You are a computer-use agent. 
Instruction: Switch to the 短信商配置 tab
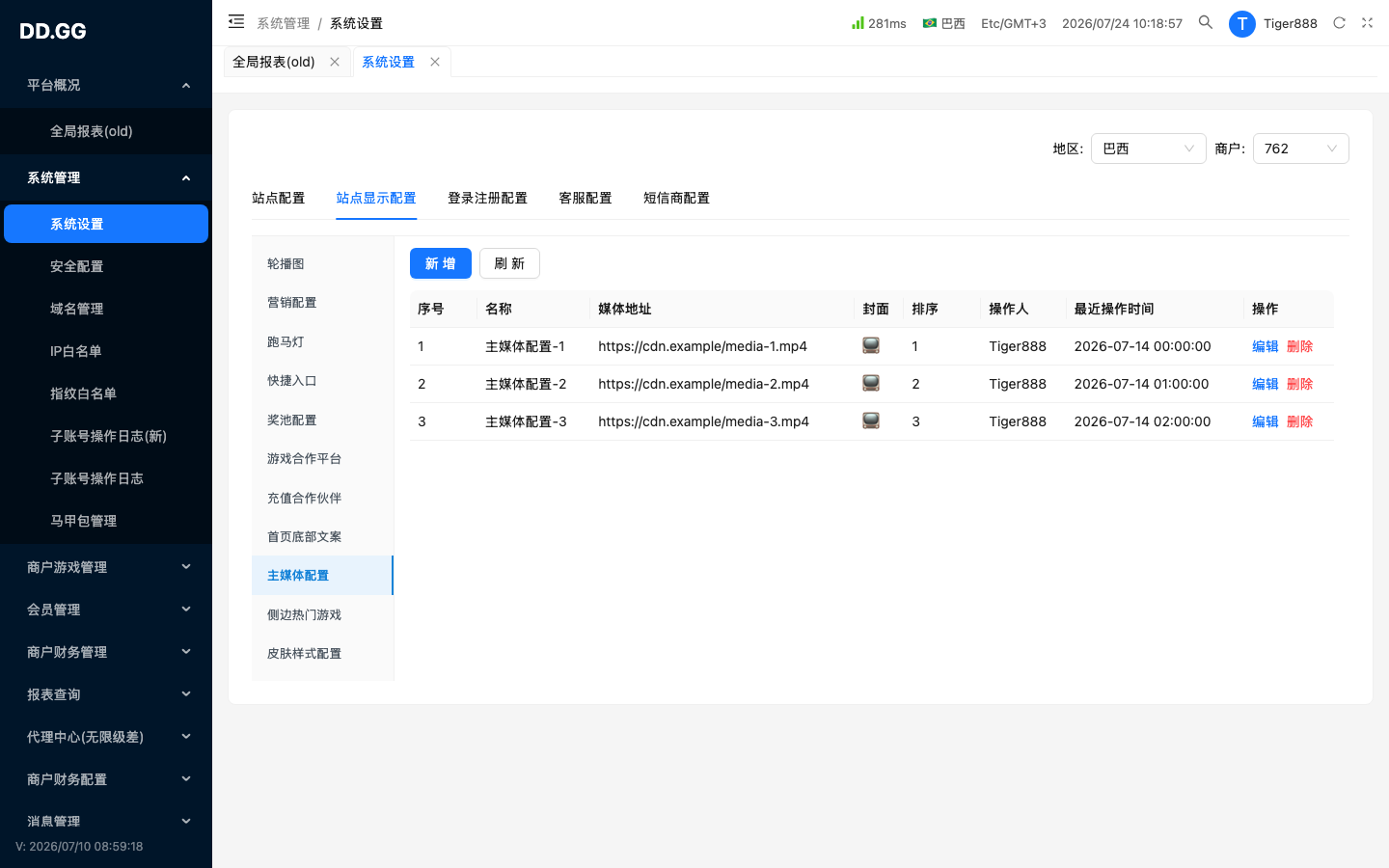(x=676, y=198)
